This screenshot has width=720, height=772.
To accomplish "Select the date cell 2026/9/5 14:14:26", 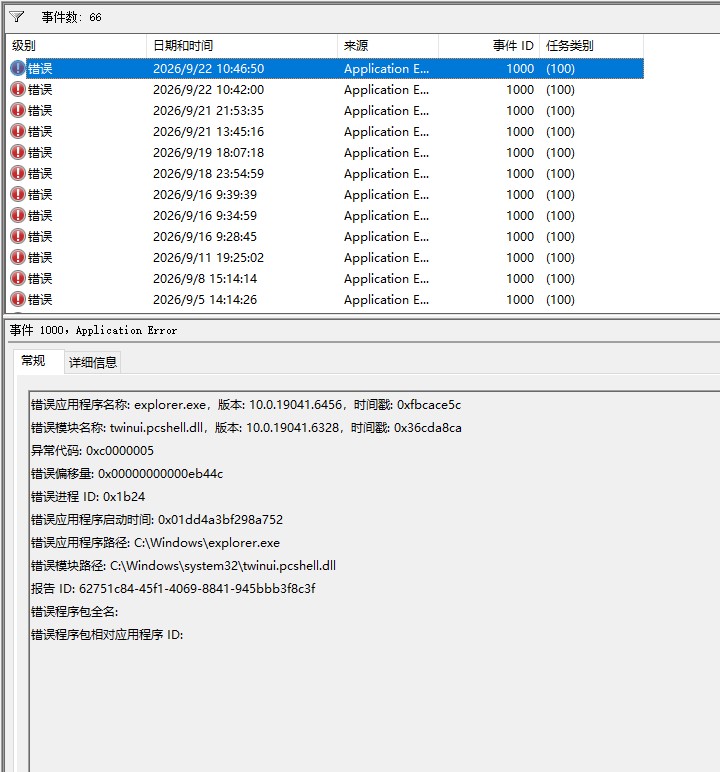I will click(205, 299).
